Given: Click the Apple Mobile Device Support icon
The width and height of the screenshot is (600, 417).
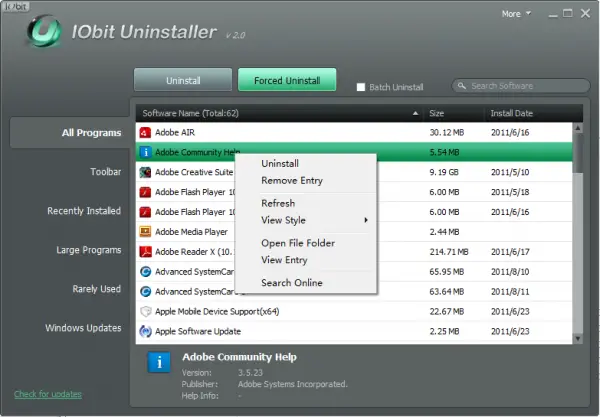Looking at the screenshot, I should 145,311.
